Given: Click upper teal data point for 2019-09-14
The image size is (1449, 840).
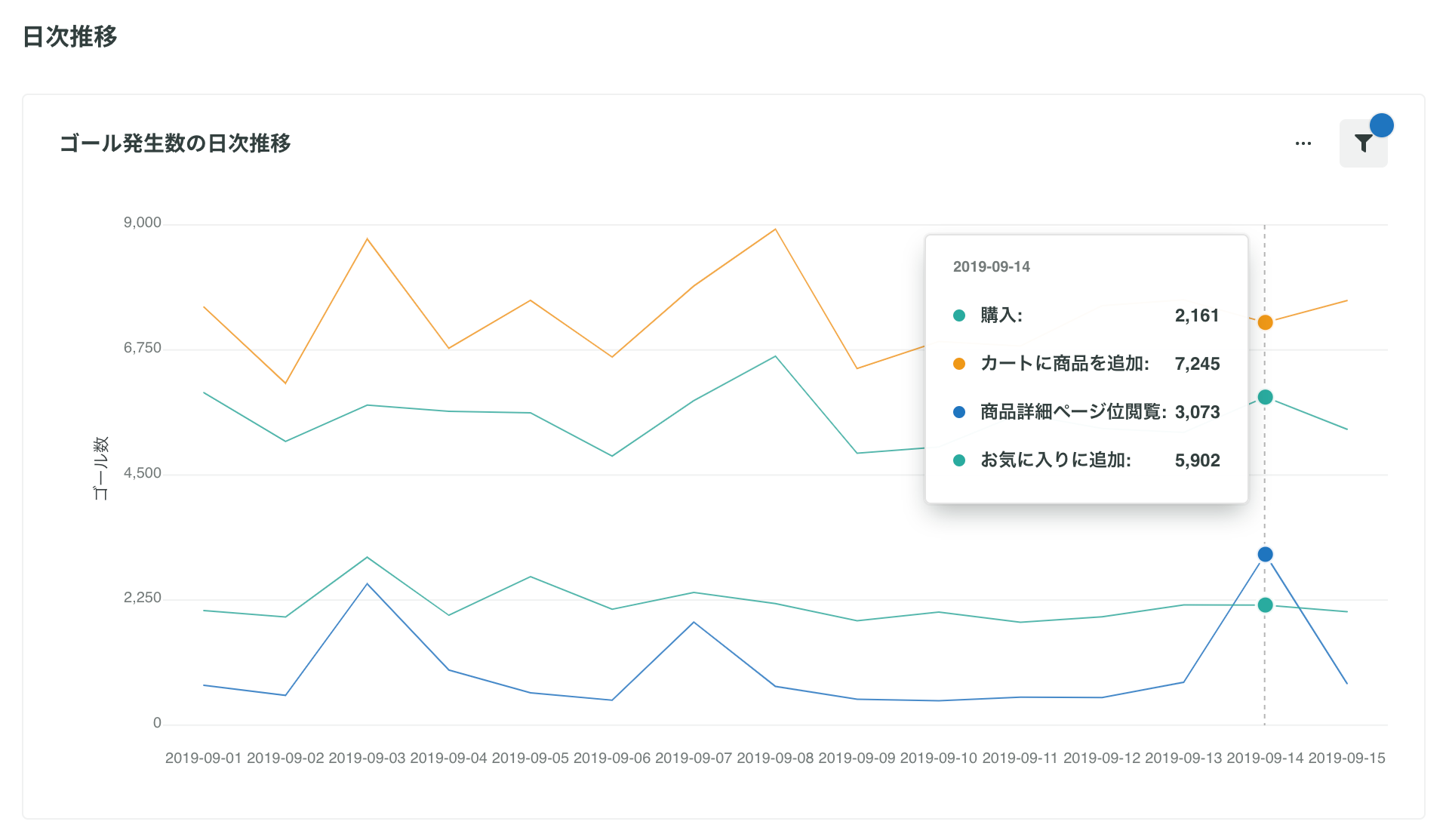Looking at the screenshot, I should (1266, 398).
